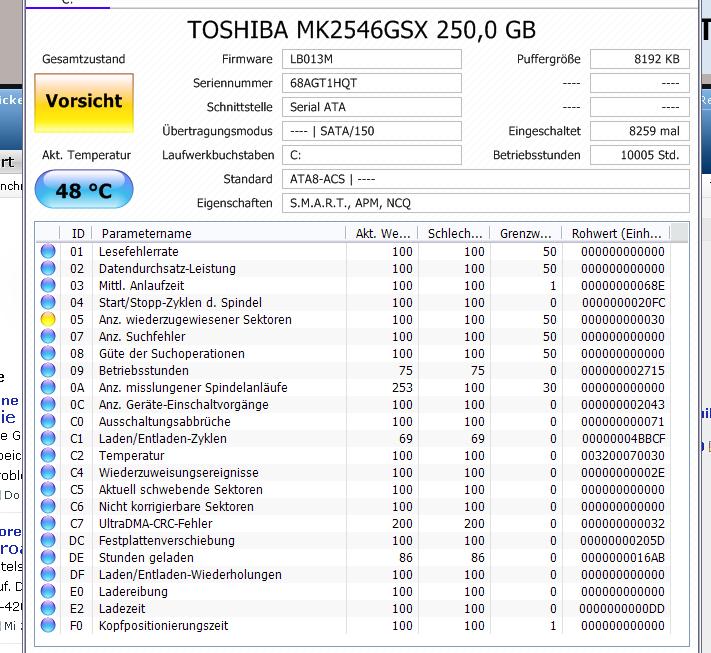The image size is (711, 653).
Task: Click raw value 0000000000DD for Ladezeit
Action: click(x=622, y=609)
